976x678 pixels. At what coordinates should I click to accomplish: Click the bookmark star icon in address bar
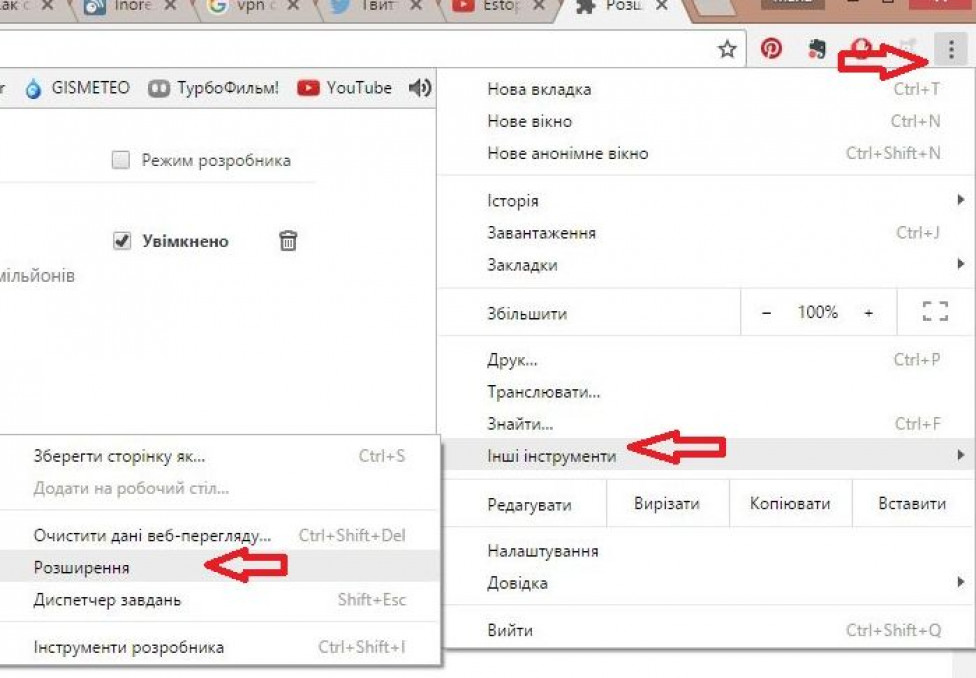click(x=727, y=49)
